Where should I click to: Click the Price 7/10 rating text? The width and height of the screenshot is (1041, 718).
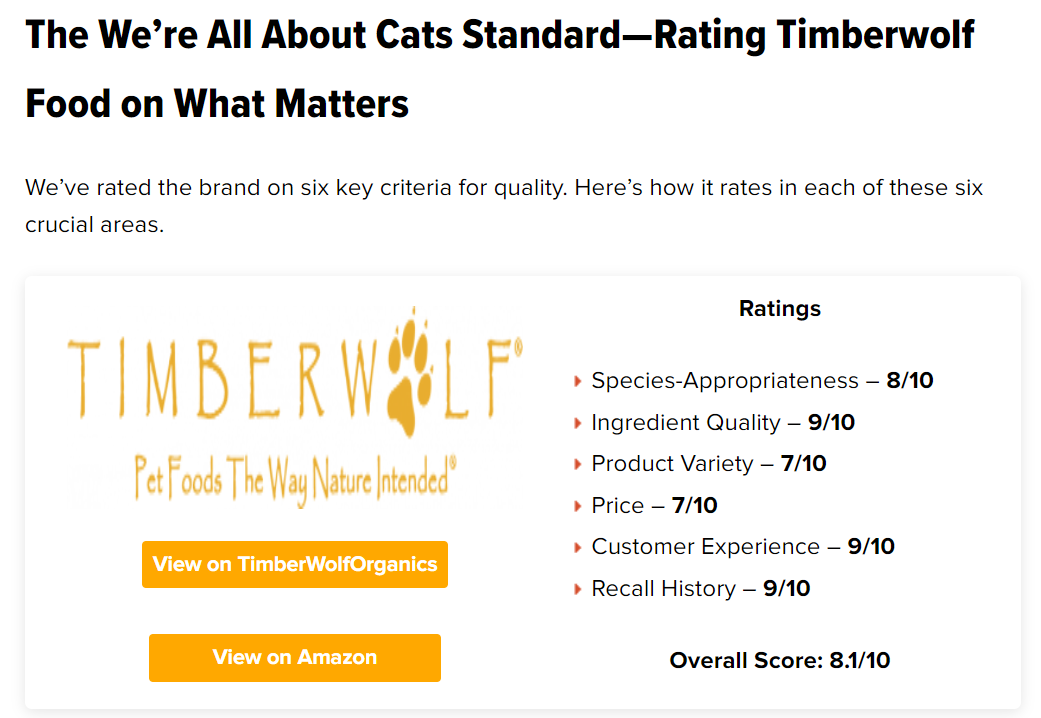[654, 506]
